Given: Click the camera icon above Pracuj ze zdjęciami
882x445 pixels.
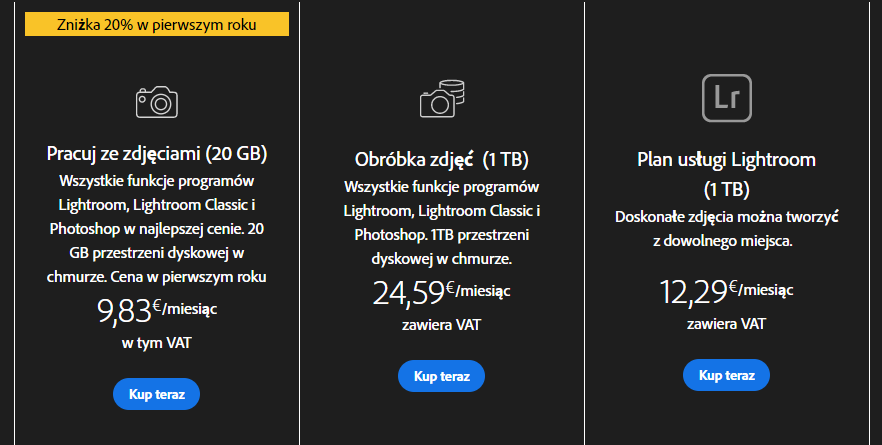Looking at the screenshot, I should (x=157, y=102).
